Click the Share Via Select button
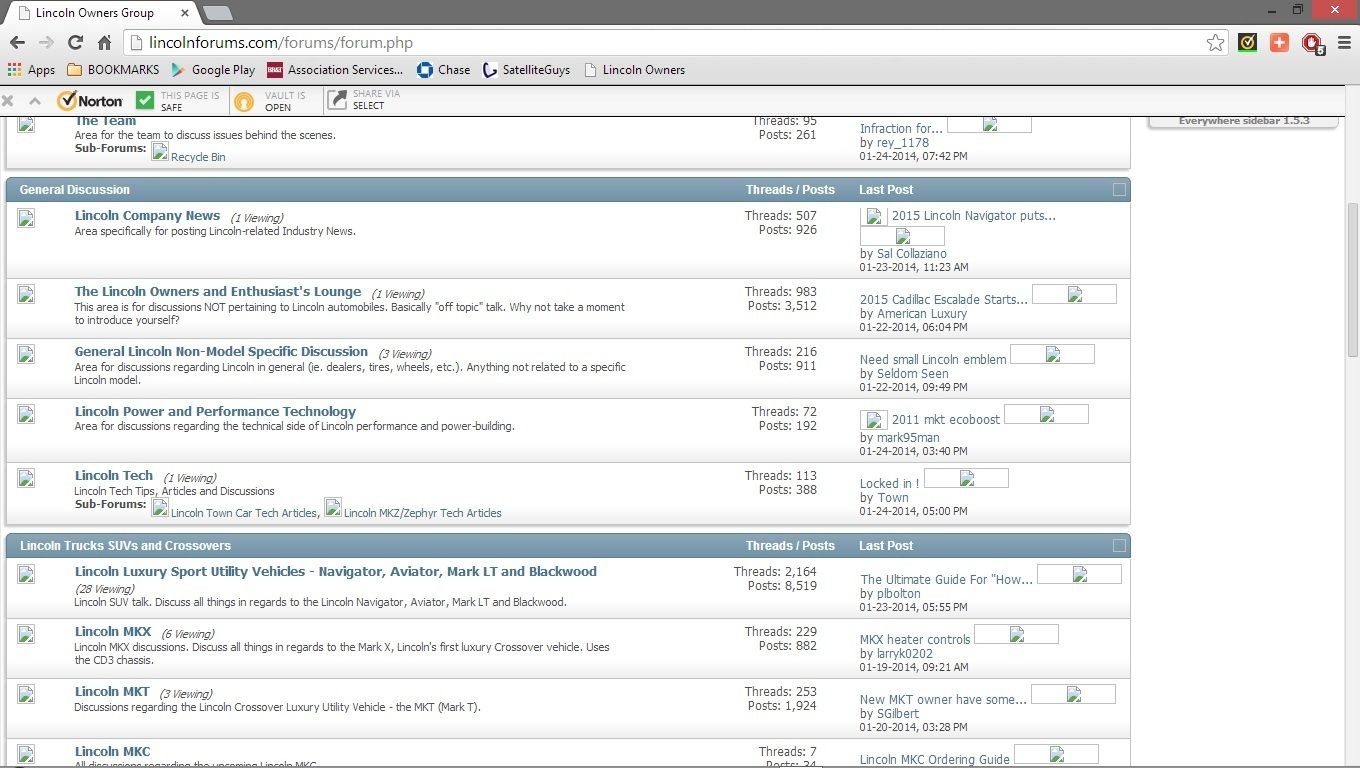Viewport: 1360px width, 768px height. [364, 101]
